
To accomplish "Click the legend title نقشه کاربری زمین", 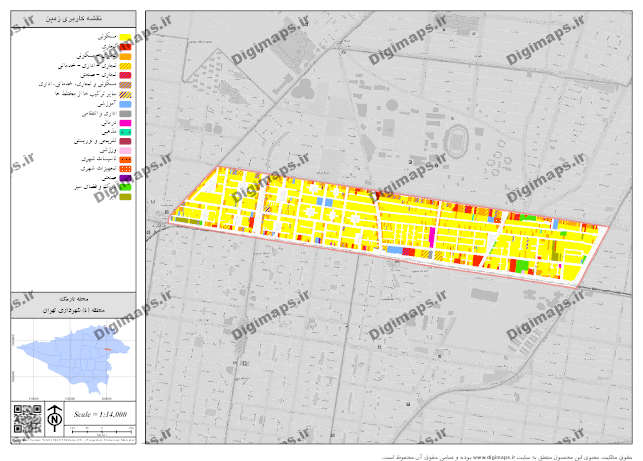I will click(74, 19).
